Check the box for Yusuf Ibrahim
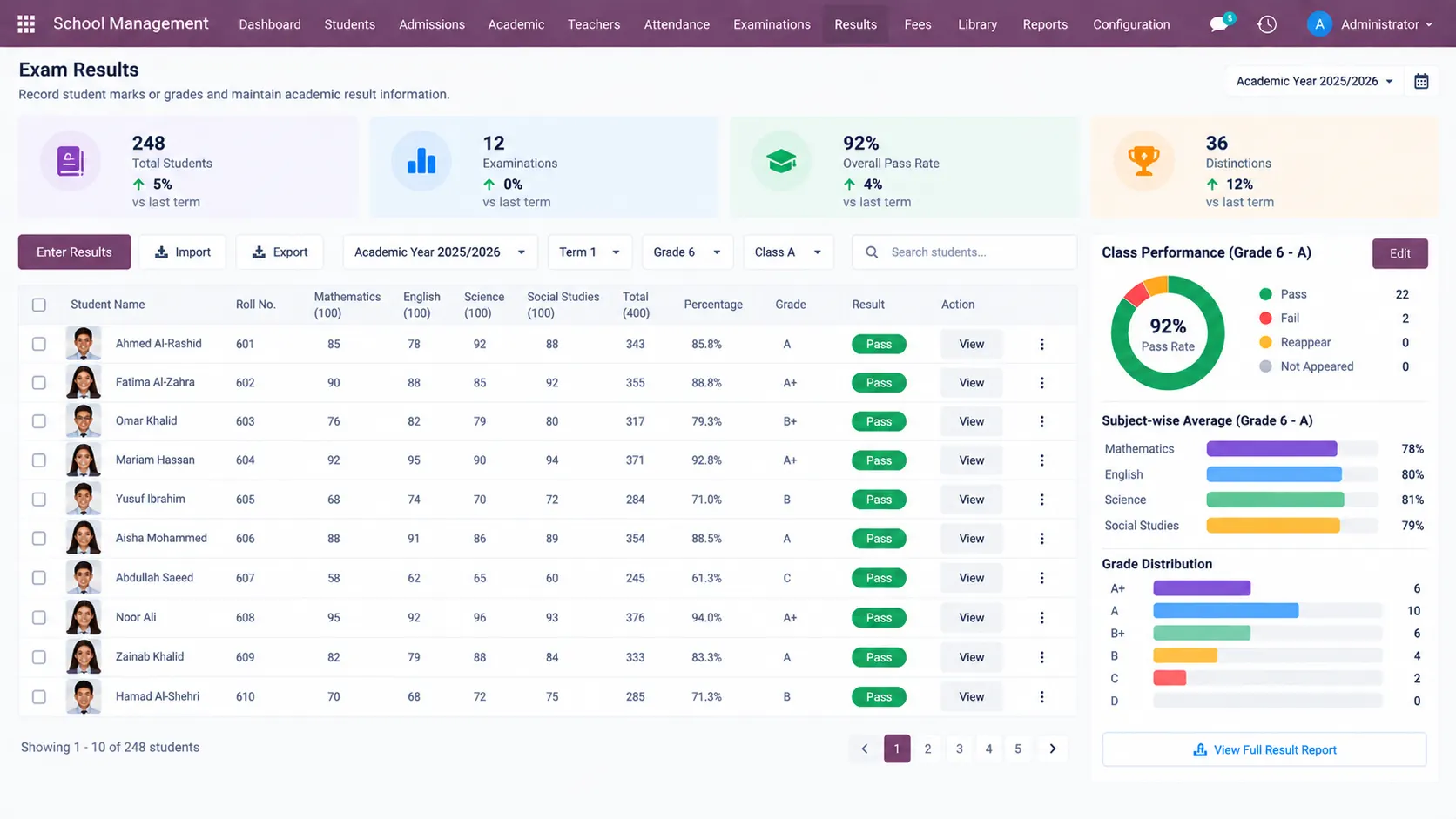Screen dimensions: 1456x819 pyautogui.click(x=39, y=500)
